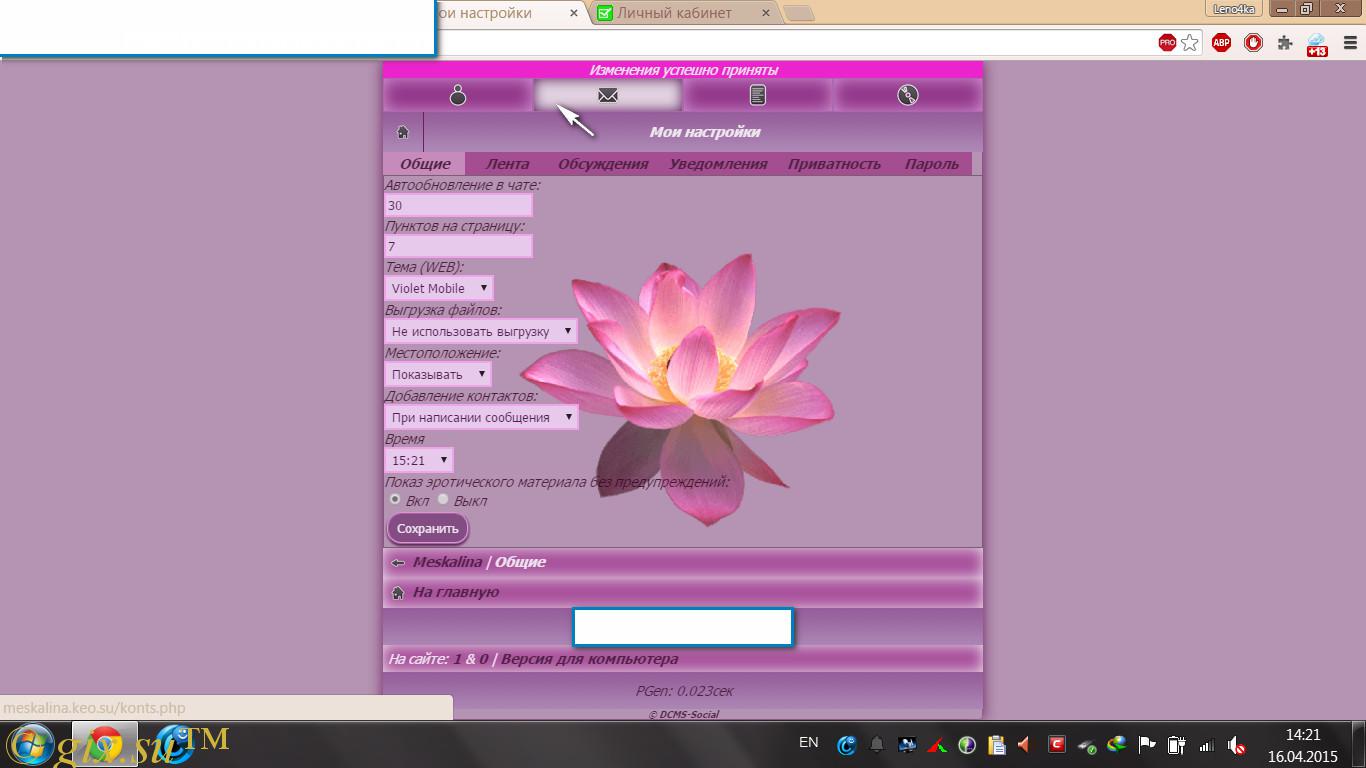Click the Сохранить button

428,529
